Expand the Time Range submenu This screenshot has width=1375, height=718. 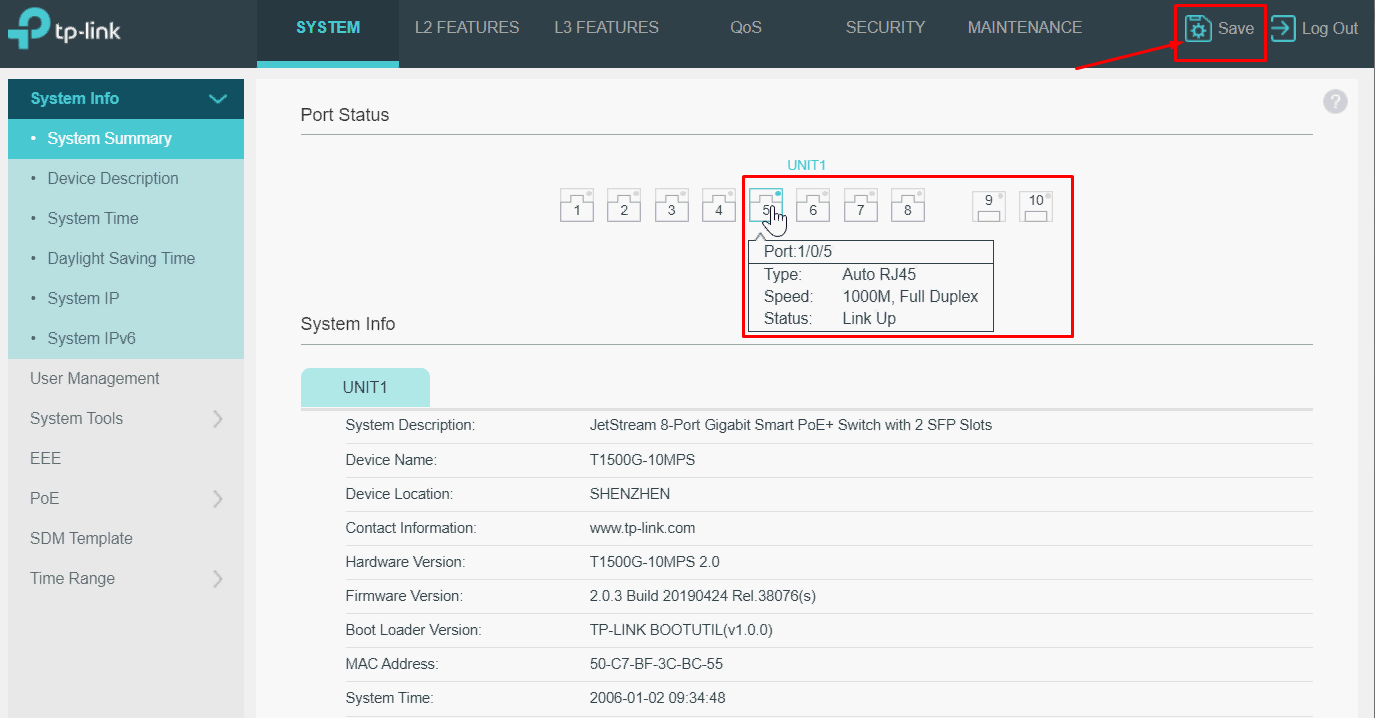(x=218, y=579)
